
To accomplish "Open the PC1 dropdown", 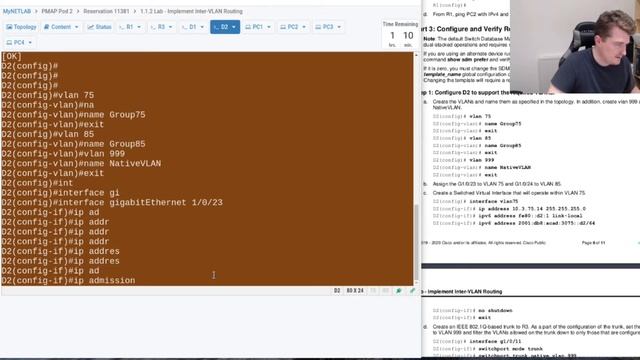I will 258,27.
